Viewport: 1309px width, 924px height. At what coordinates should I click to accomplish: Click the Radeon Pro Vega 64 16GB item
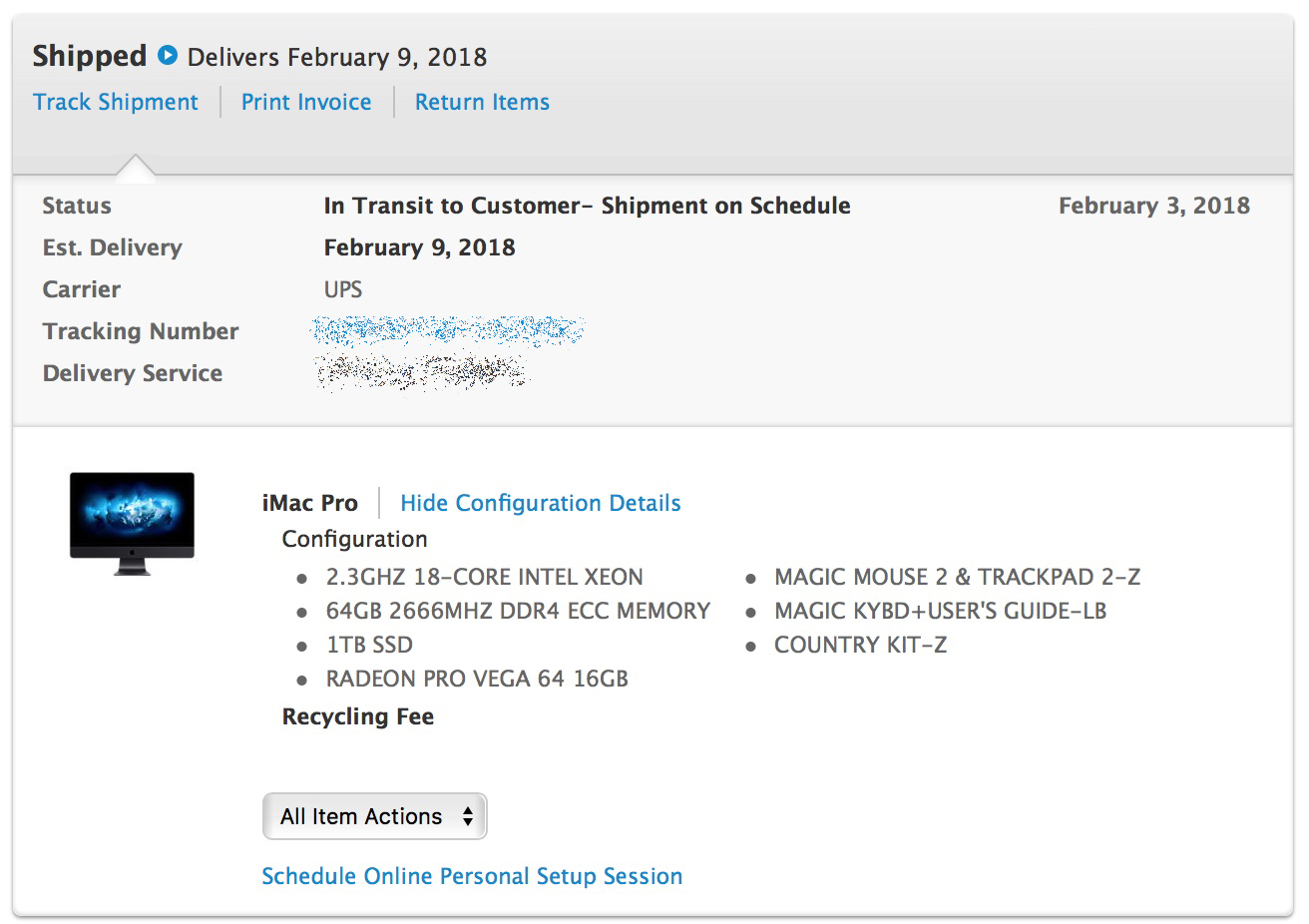(x=477, y=679)
